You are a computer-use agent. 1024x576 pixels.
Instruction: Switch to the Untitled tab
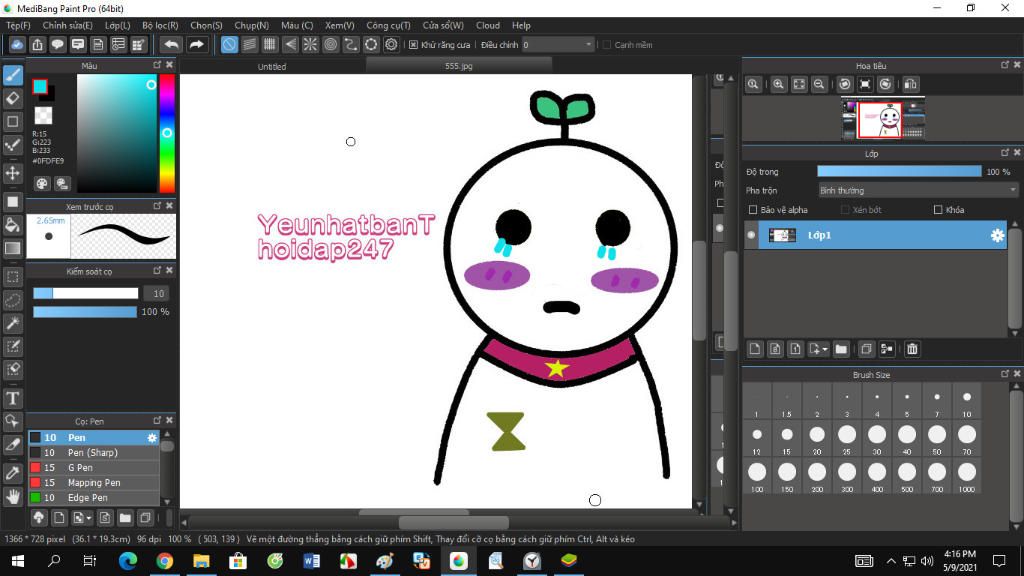click(272, 66)
